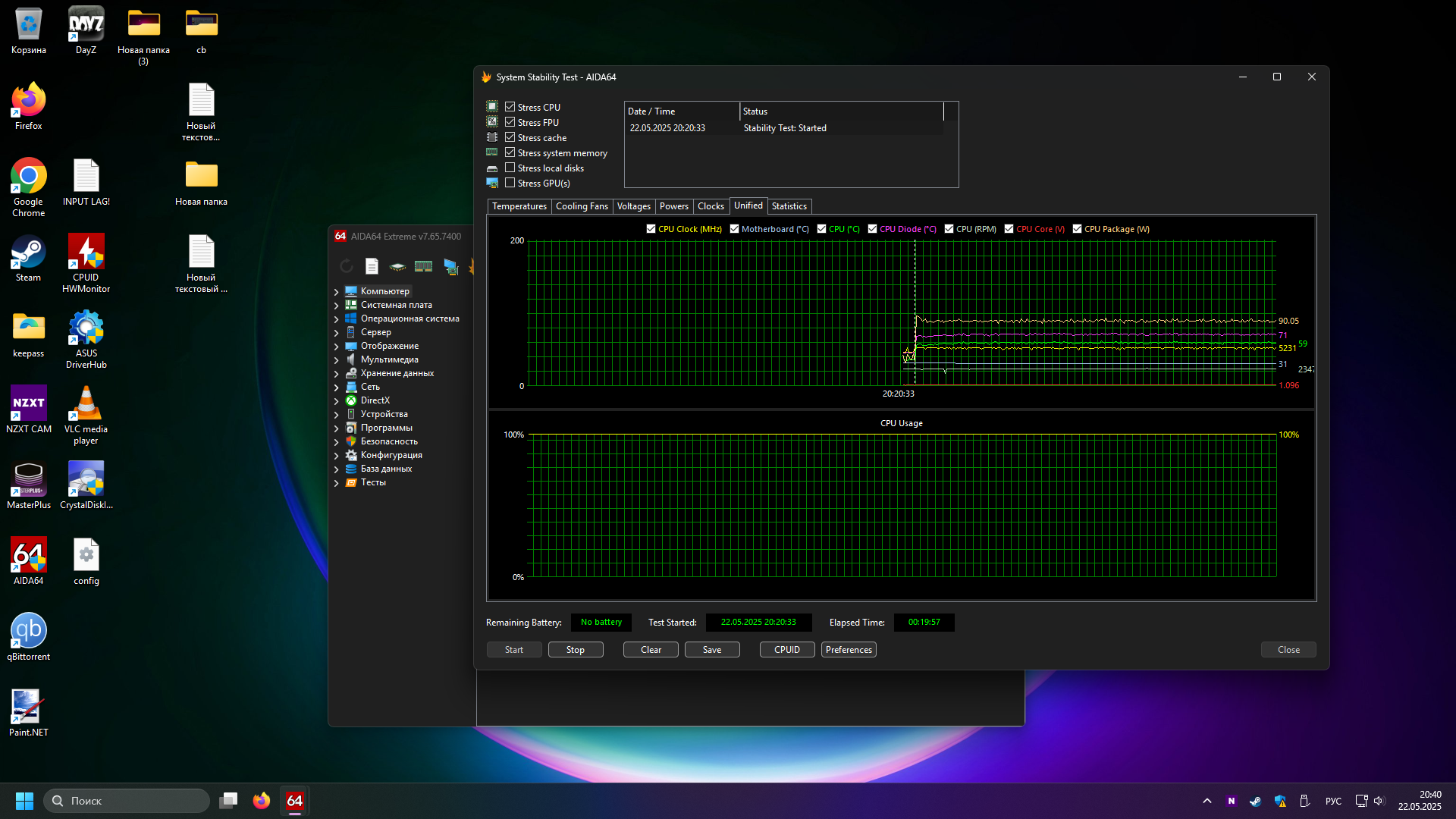This screenshot has width=1456, height=819.
Task: Click the Close button at bottom
Action: (1288, 650)
